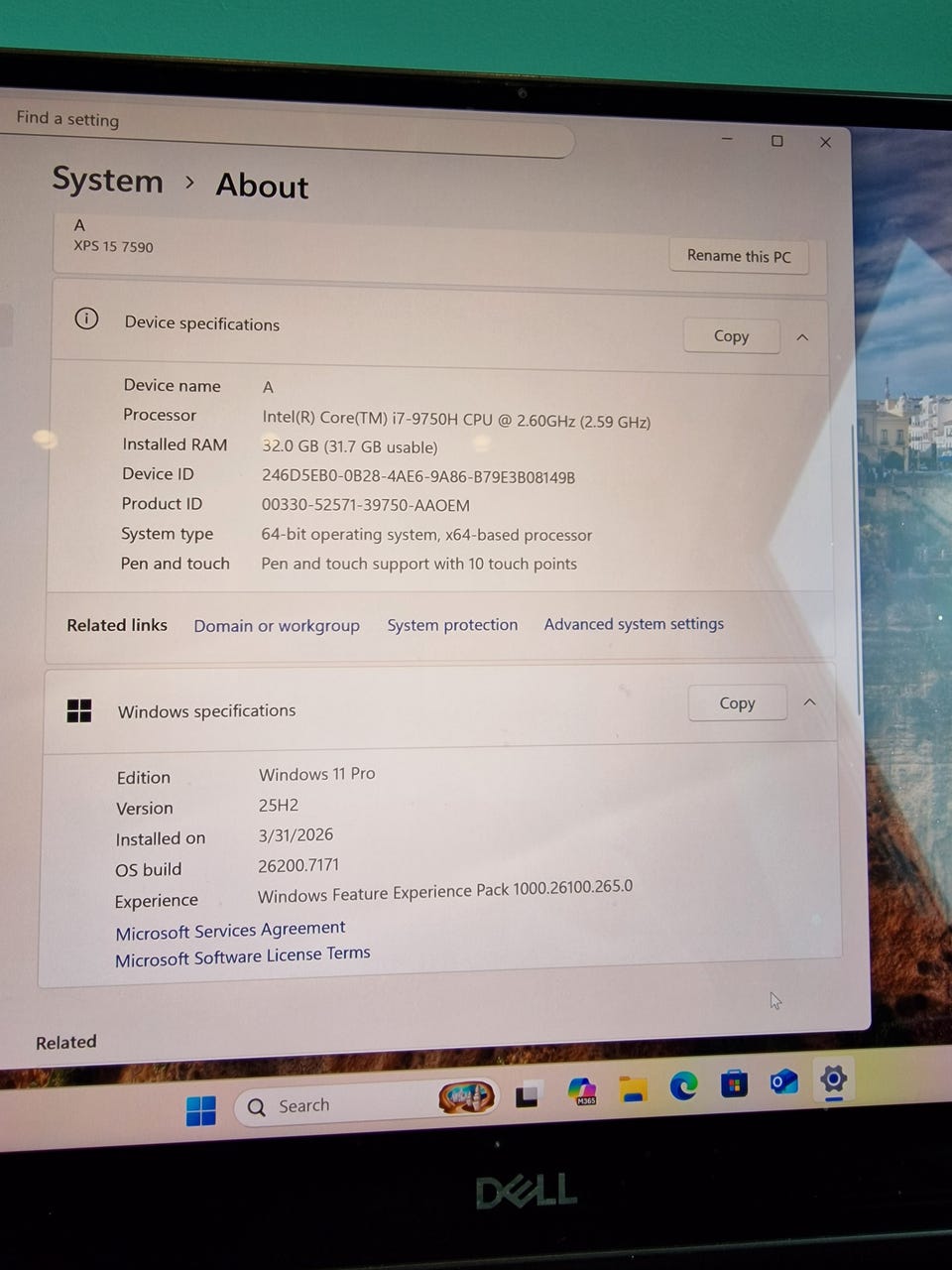Click the Device specifications info icon
The image size is (952, 1270).
[x=86, y=318]
